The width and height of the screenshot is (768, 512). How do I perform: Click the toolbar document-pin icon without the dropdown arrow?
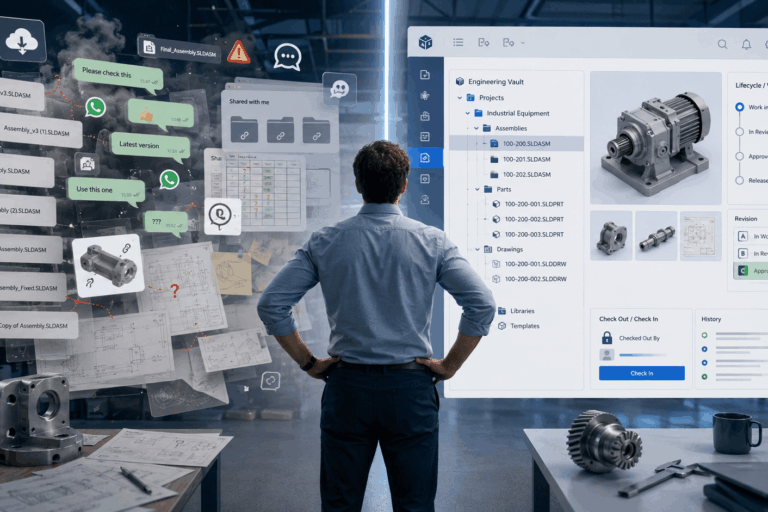483,43
